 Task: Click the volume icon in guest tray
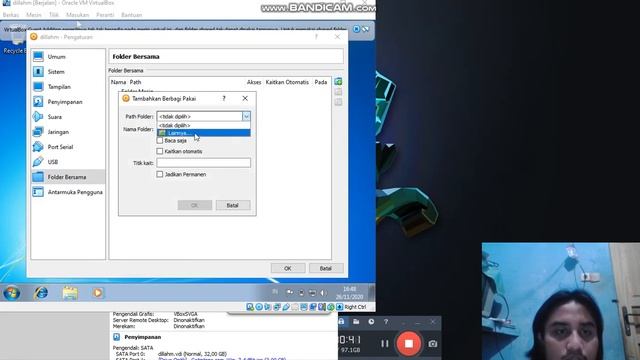tap(323, 293)
